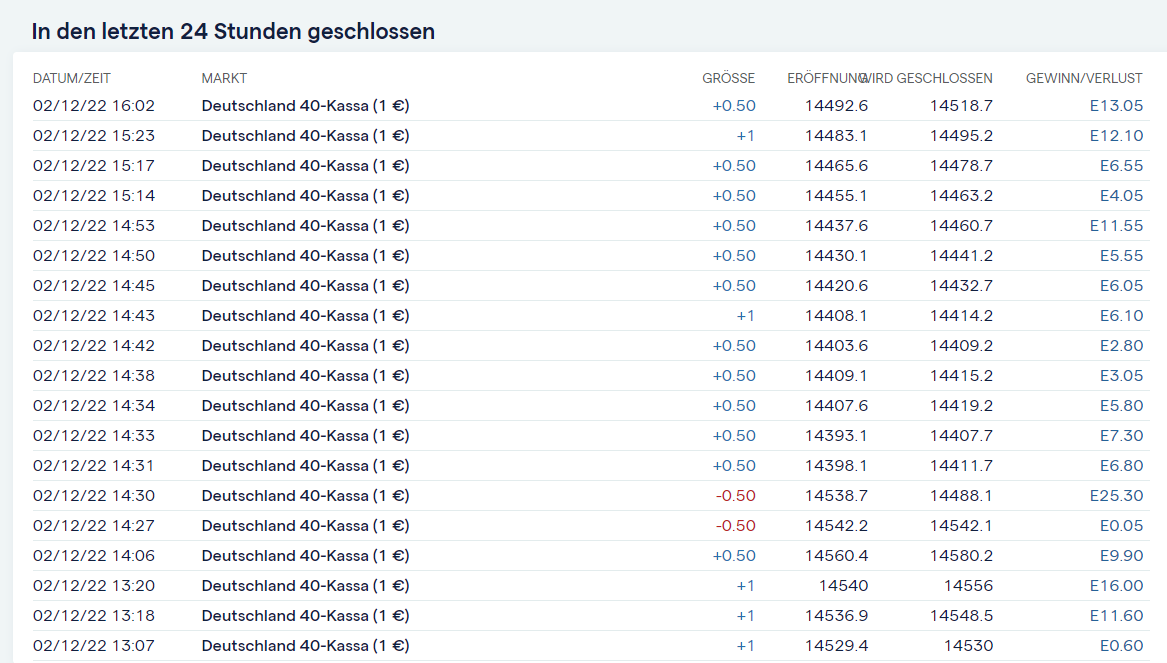Select the row dated 02/12/22 14:53
Viewport: 1167px width, 663px height.
94,226
